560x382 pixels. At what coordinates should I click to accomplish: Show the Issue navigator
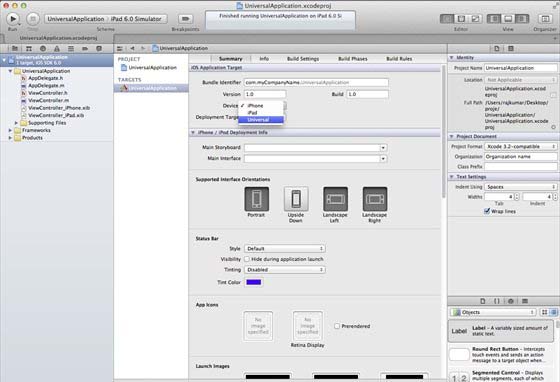pos(57,49)
